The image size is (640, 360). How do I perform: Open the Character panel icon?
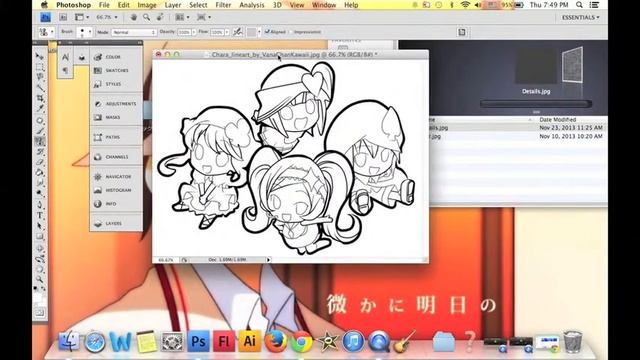65,58
